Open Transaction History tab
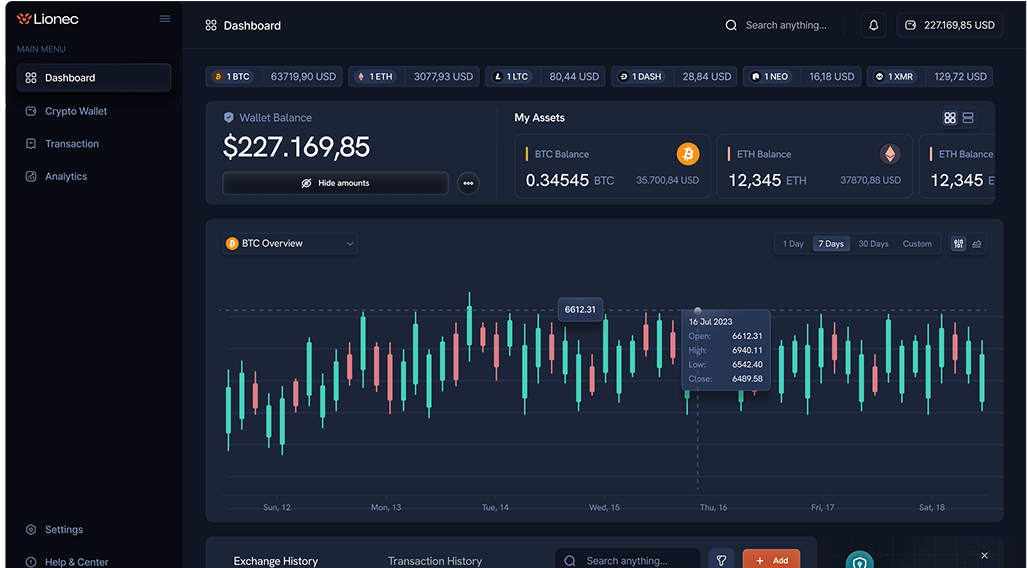1027x568 pixels. pos(435,561)
